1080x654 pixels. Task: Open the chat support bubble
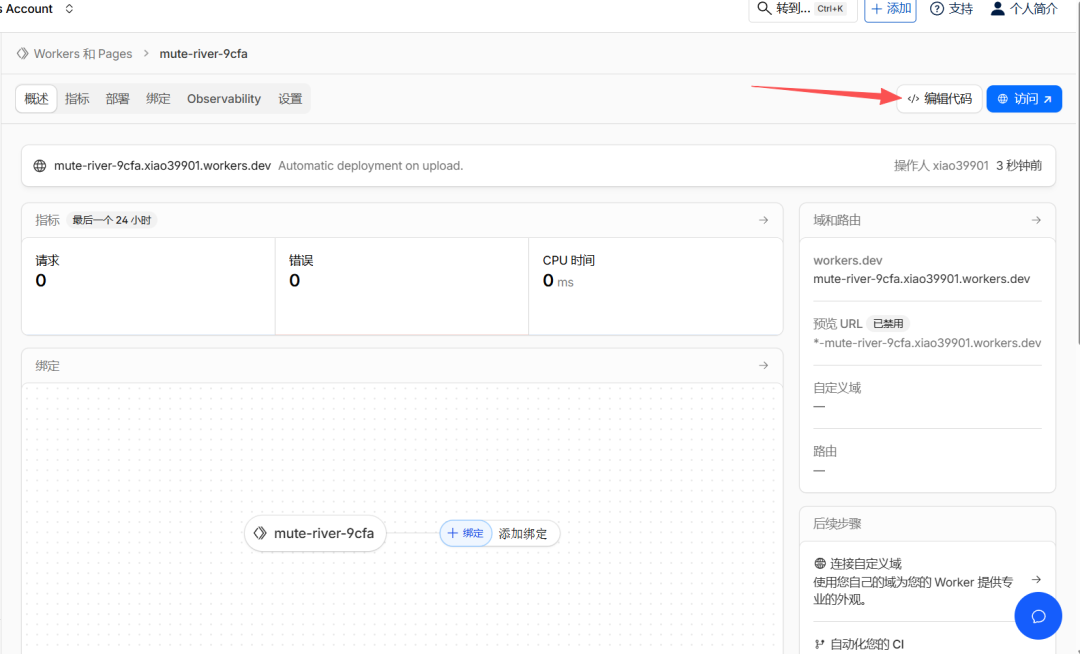pyautogui.click(x=1038, y=616)
